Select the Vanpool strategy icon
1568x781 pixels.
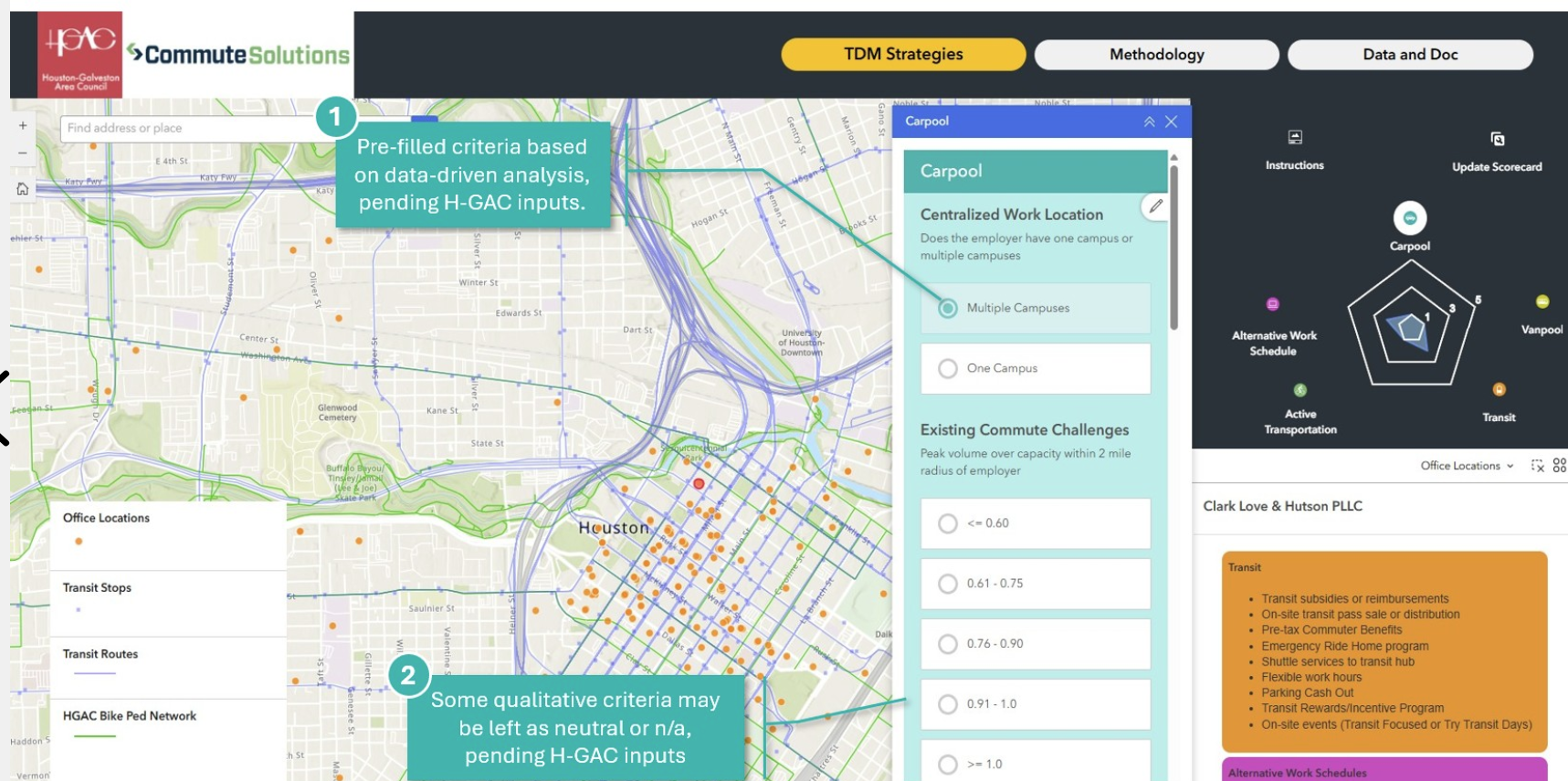1542,302
